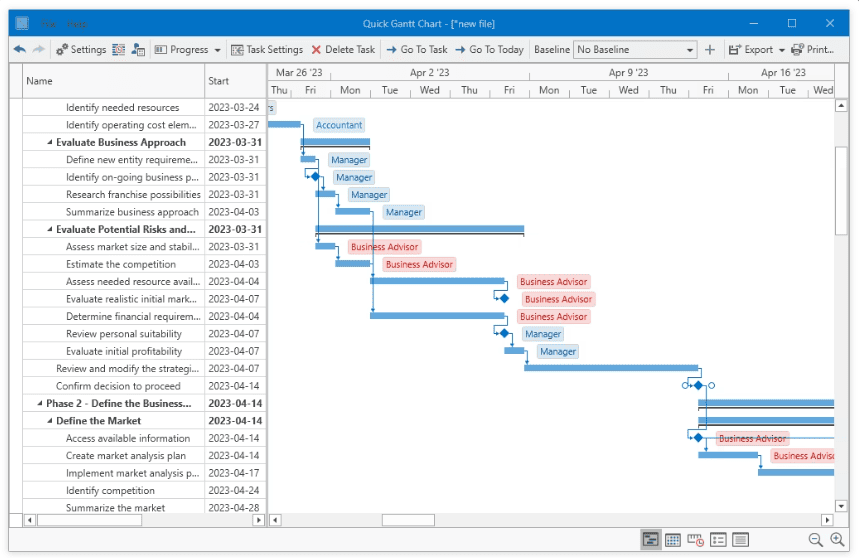The height and width of the screenshot is (558, 859).
Task: Click the Apr 9 '23 week header
Action: point(628,72)
